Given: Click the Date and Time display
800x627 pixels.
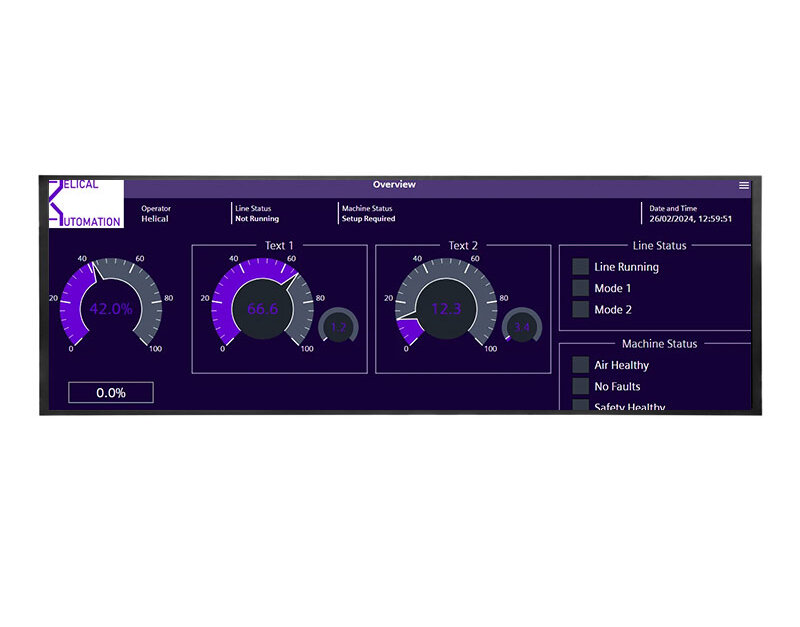Looking at the screenshot, I should [x=690, y=213].
